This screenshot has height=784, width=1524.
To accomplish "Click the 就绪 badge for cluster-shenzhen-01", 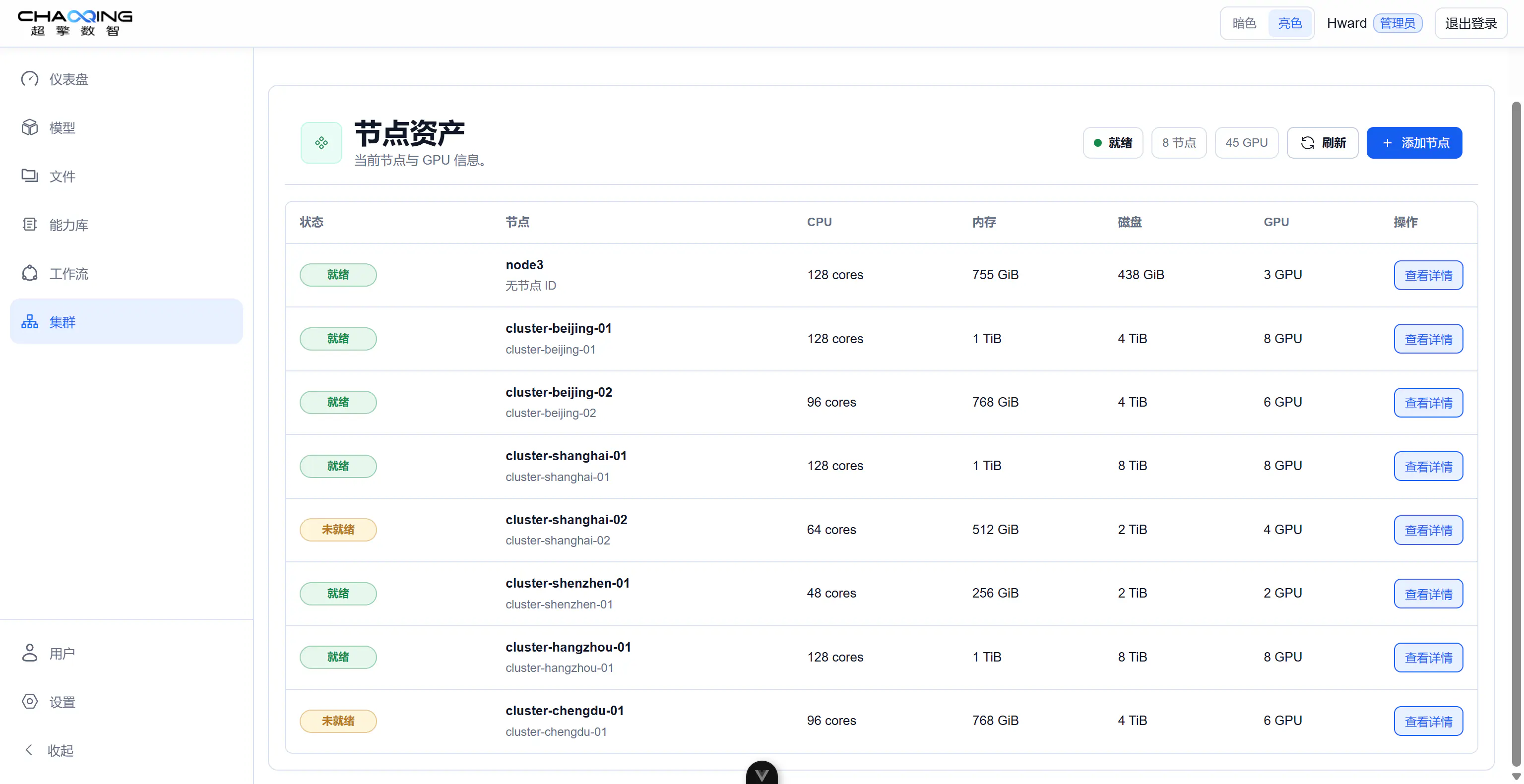I will pos(338,594).
